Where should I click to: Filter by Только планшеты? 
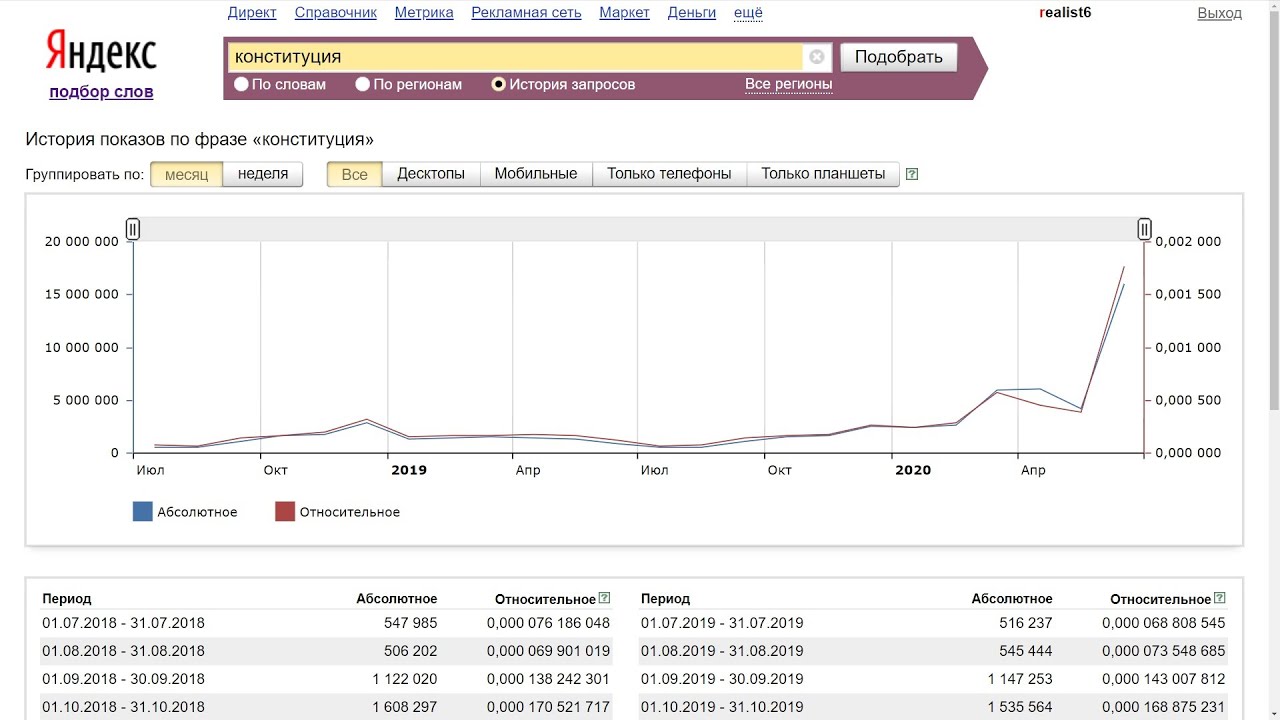pos(823,174)
